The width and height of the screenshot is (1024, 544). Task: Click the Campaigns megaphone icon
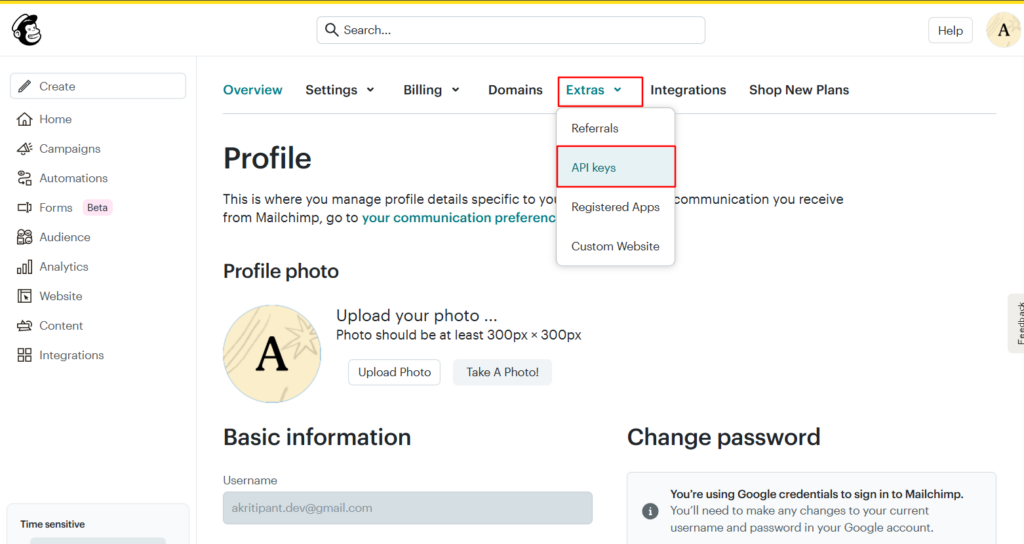tap(24, 148)
